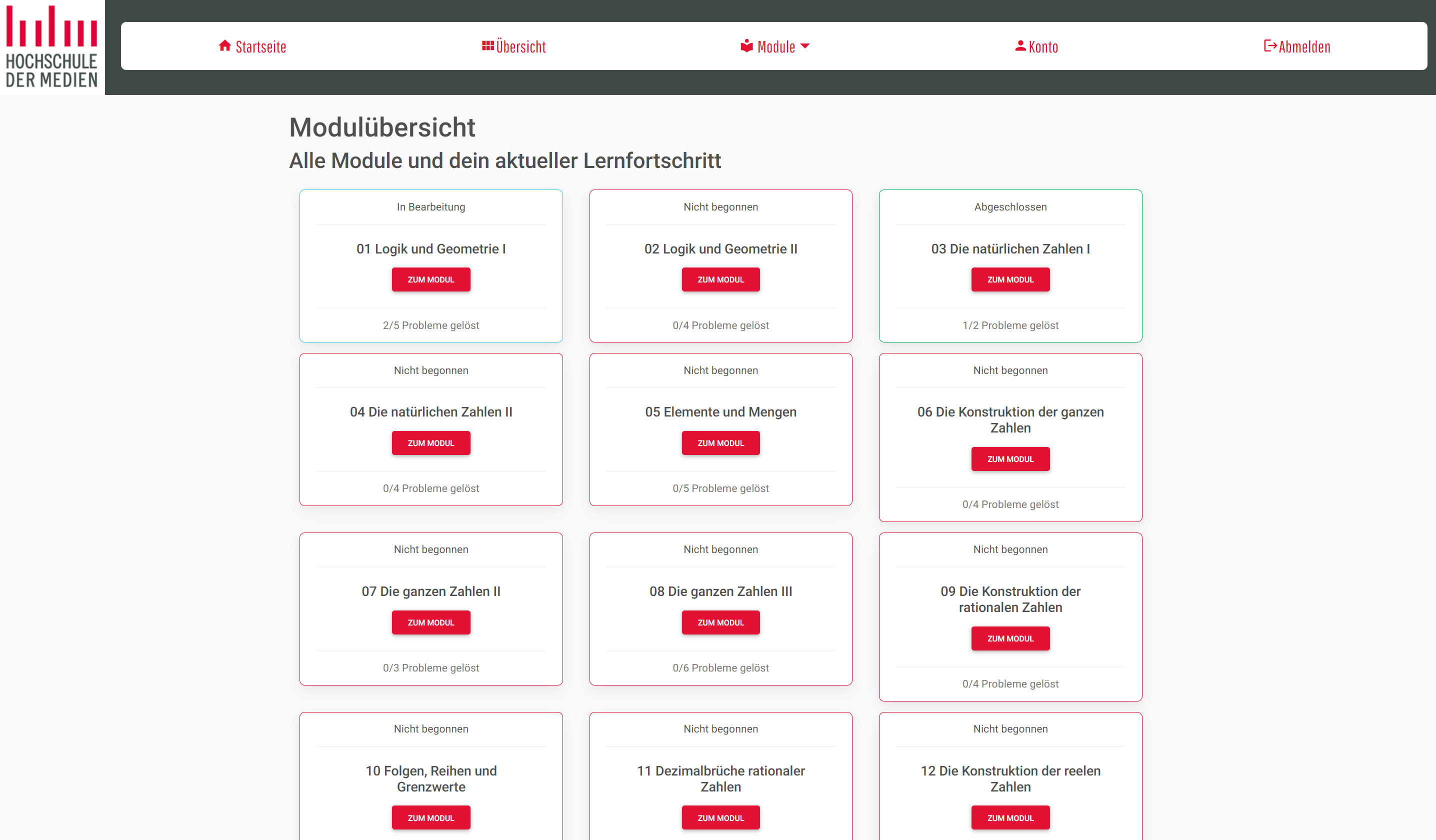
Task: Click the title '10 Folgen, Reihen und Grenzwerte'
Action: click(431, 779)
